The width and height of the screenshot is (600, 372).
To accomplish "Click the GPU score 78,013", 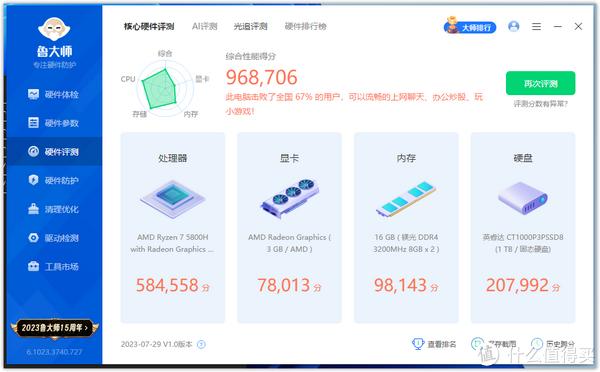I will [284, 285].
